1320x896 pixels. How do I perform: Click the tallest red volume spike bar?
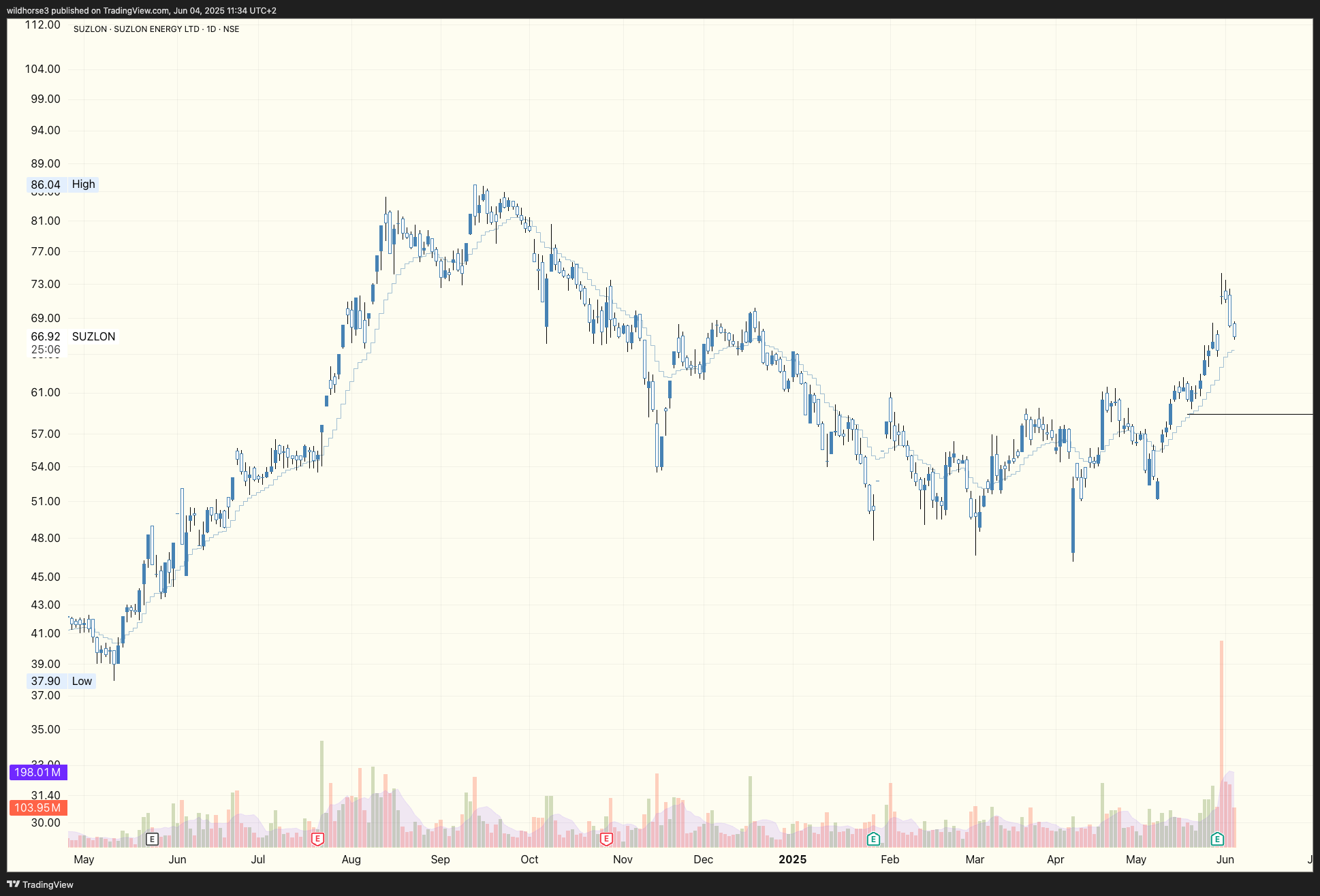pos(1222,743)
